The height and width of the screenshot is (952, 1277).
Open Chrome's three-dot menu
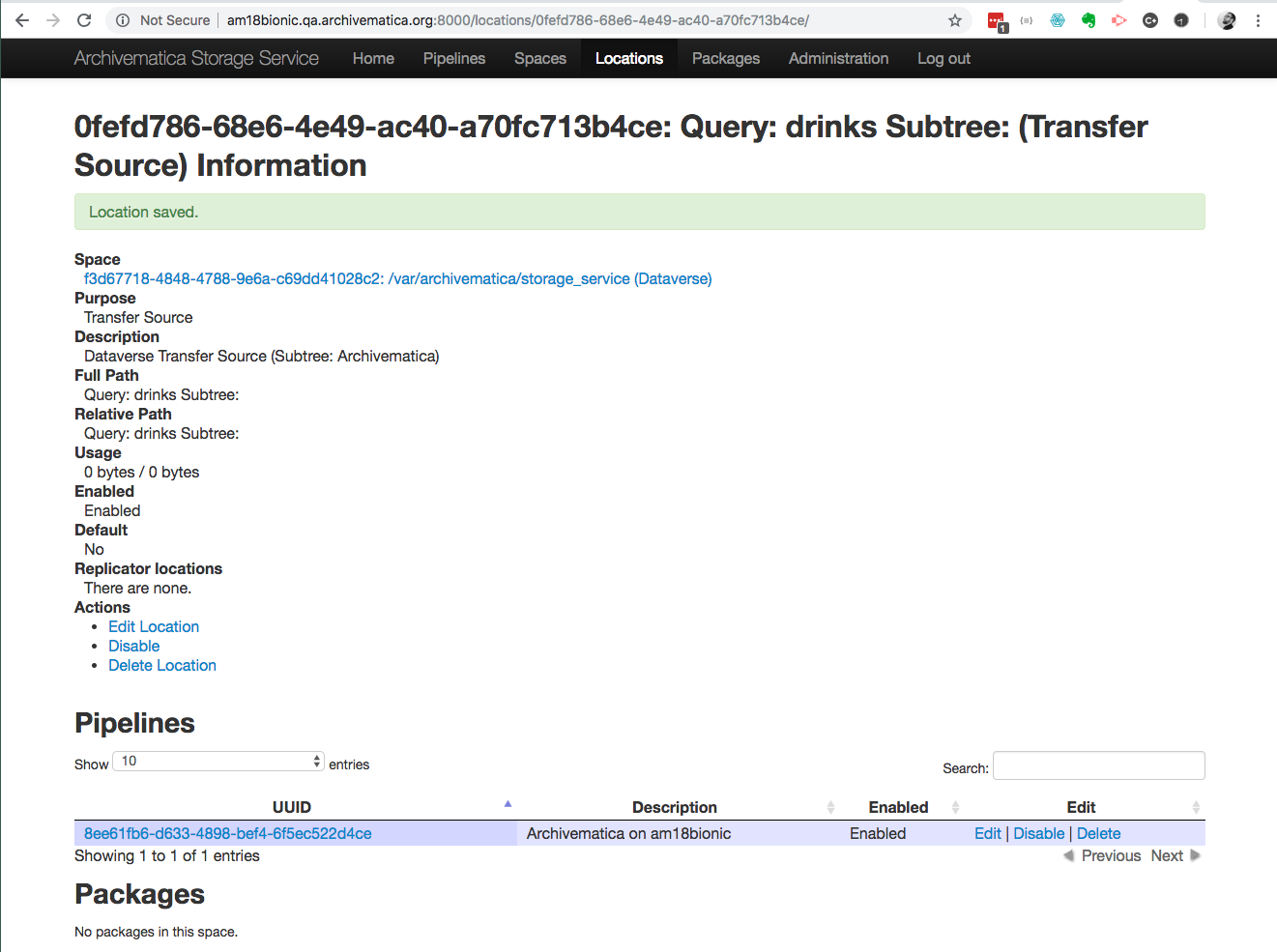[x=1259, y=20]
